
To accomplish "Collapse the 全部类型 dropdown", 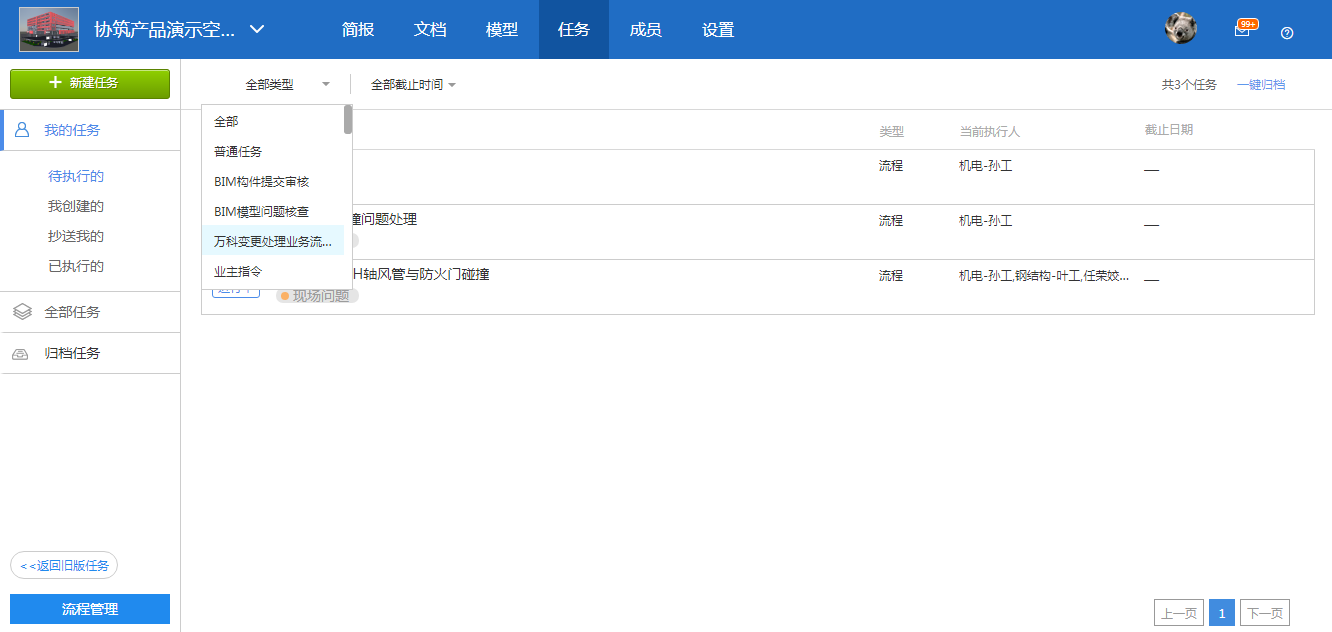I will 287,85.
